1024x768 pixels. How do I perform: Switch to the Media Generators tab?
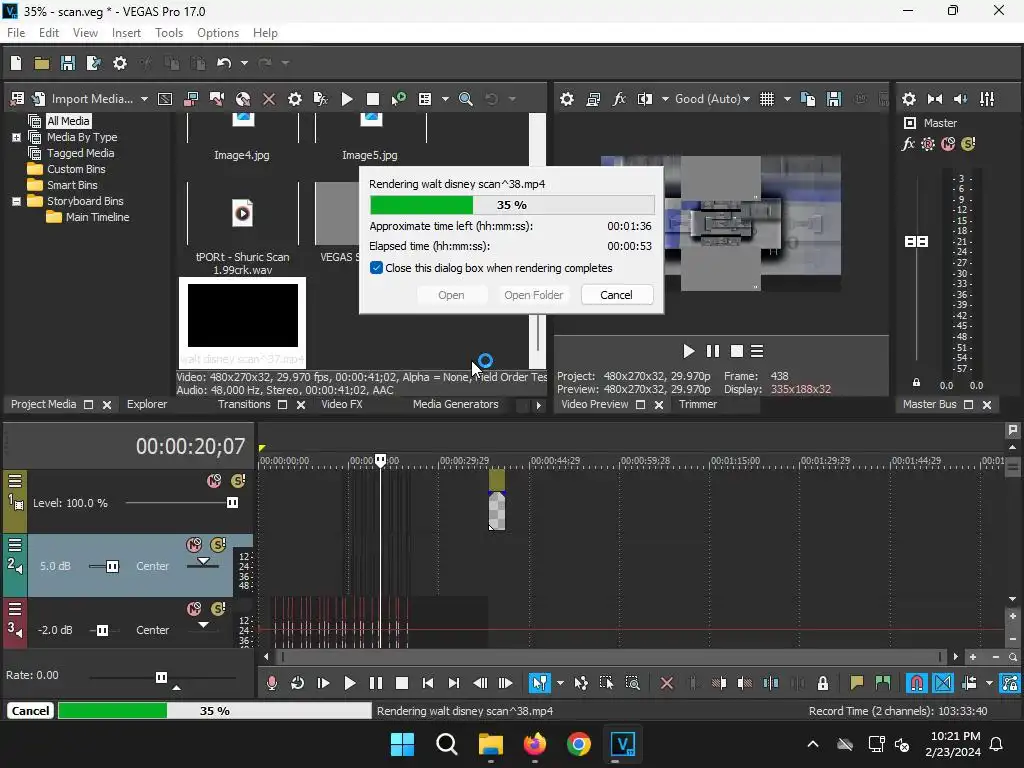455,404
